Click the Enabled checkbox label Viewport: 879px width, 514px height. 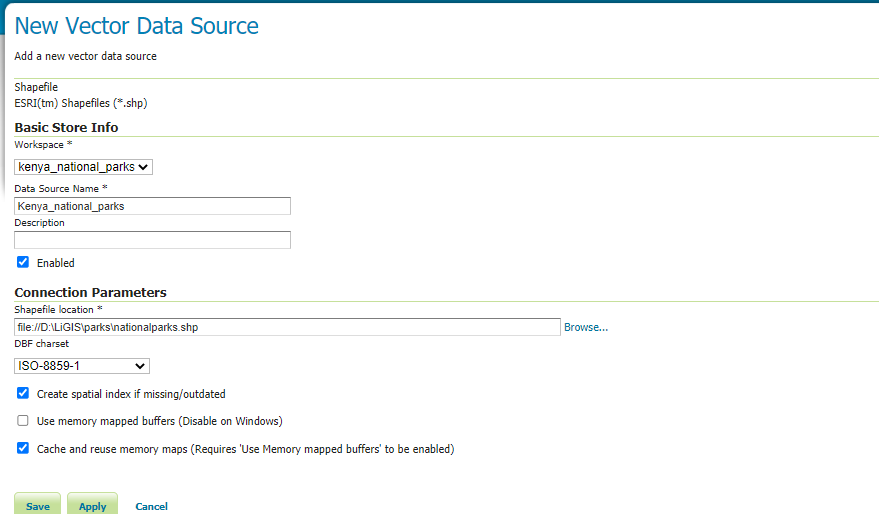(x=55, y=263)
